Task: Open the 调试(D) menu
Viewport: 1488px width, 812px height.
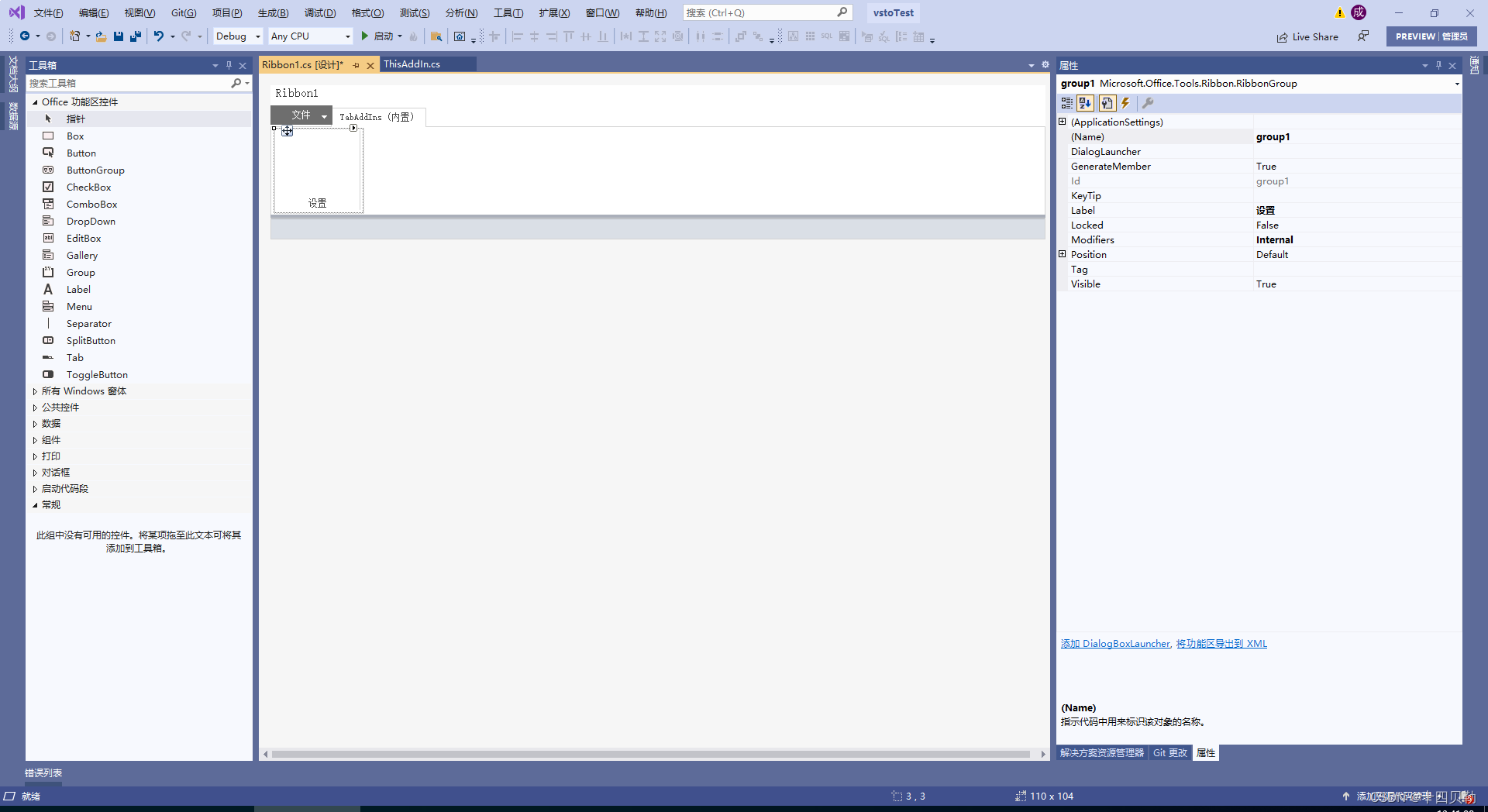Action: pyautogui.click(x=320, y=13)
